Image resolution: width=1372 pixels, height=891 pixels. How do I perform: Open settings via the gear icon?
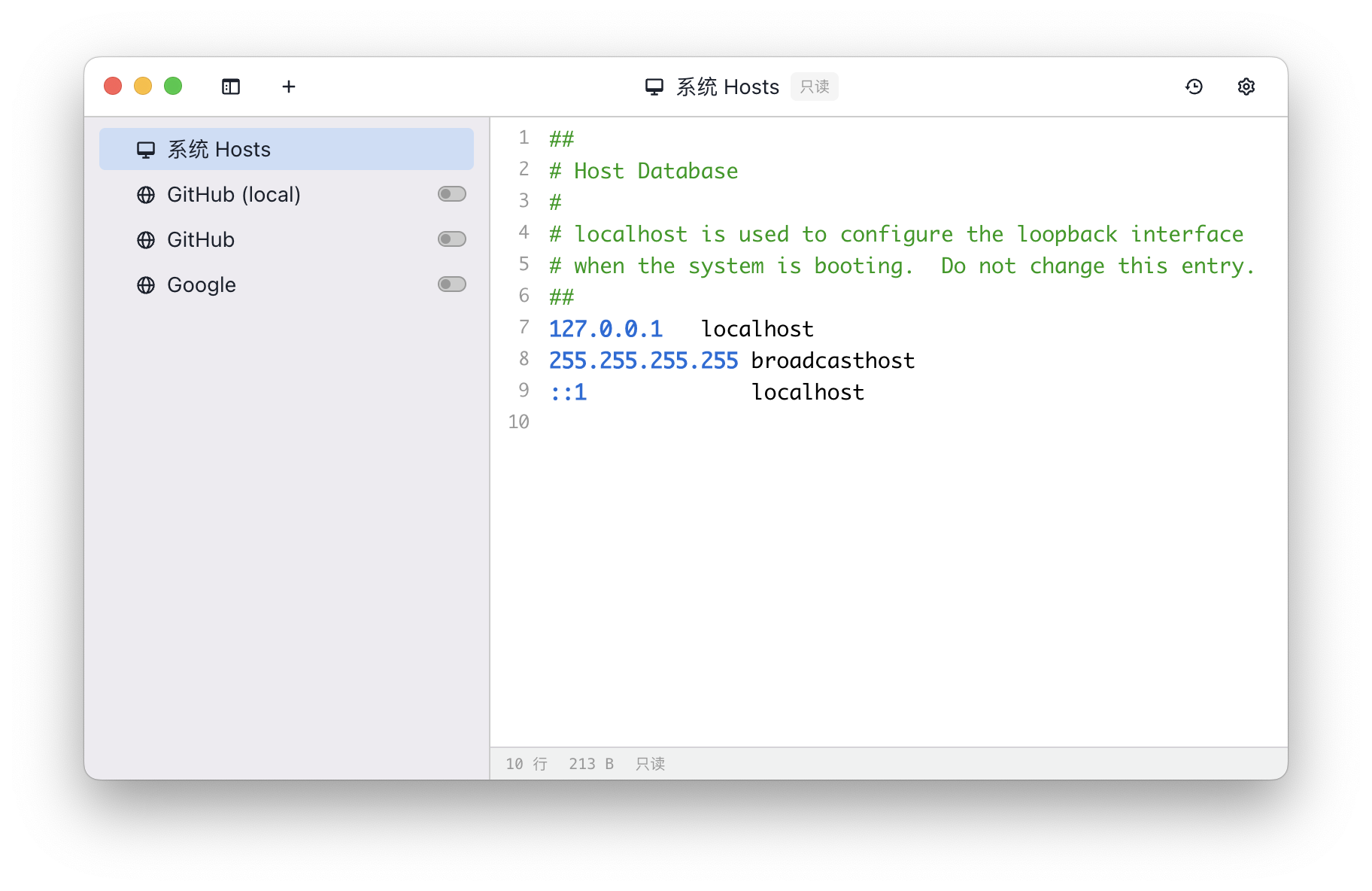[x=1246, y=87]
